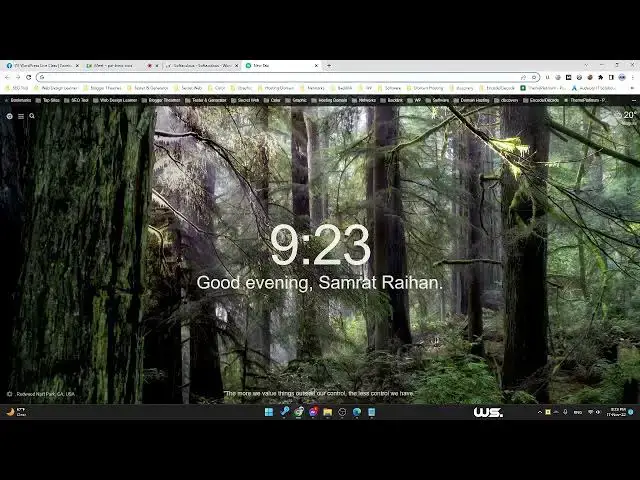Open the Tester & Generator folder in Chrome bar
The width and height of the screenshot is (640, 480).
click(x=147, y=88)
